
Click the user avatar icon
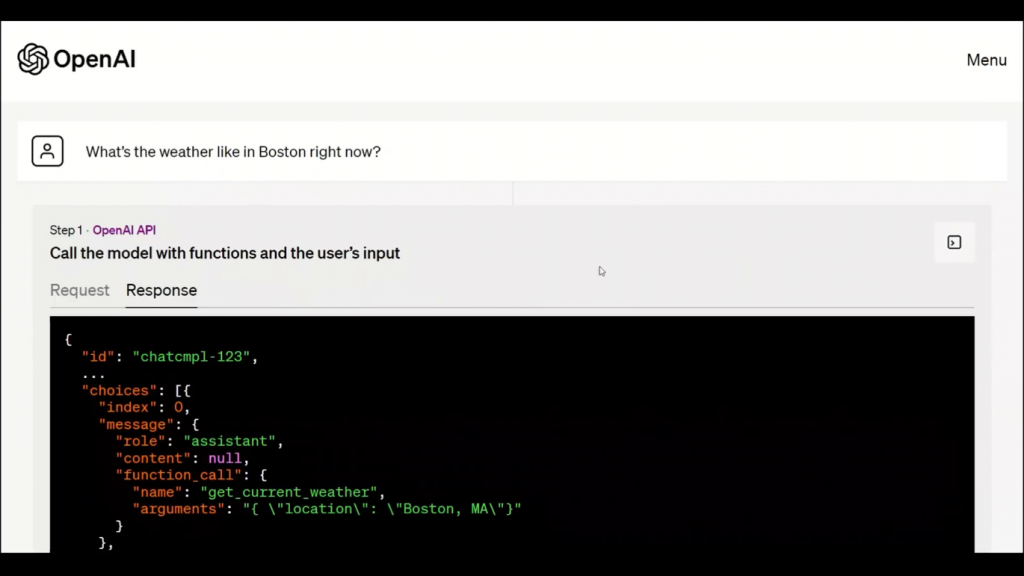(x=48, y=151)
